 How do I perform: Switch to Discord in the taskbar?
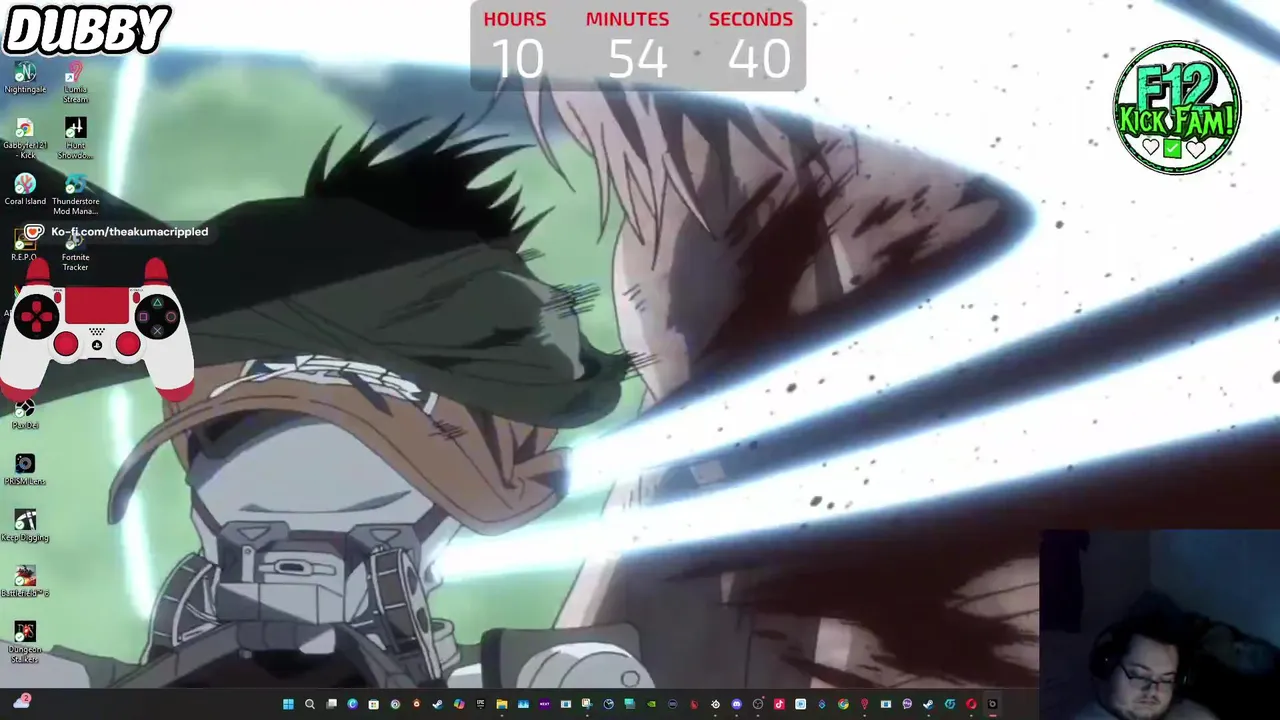736,704
